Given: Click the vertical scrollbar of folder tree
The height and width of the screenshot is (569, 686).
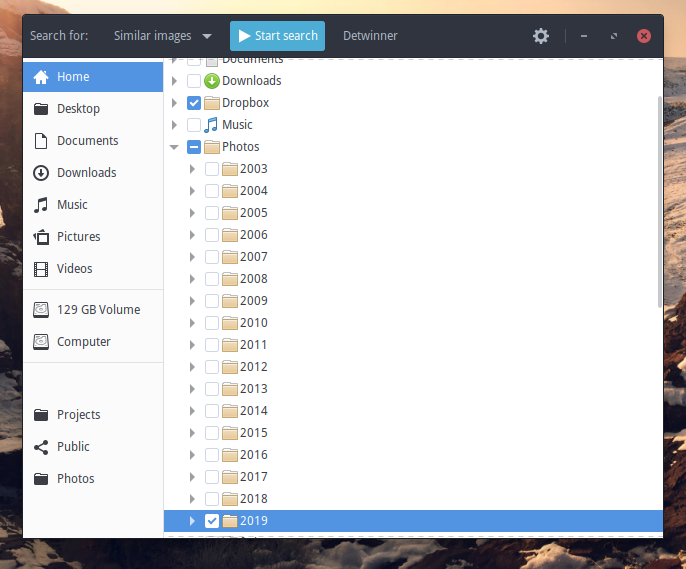Looking at the screenshot, I should tap(658, 200).
